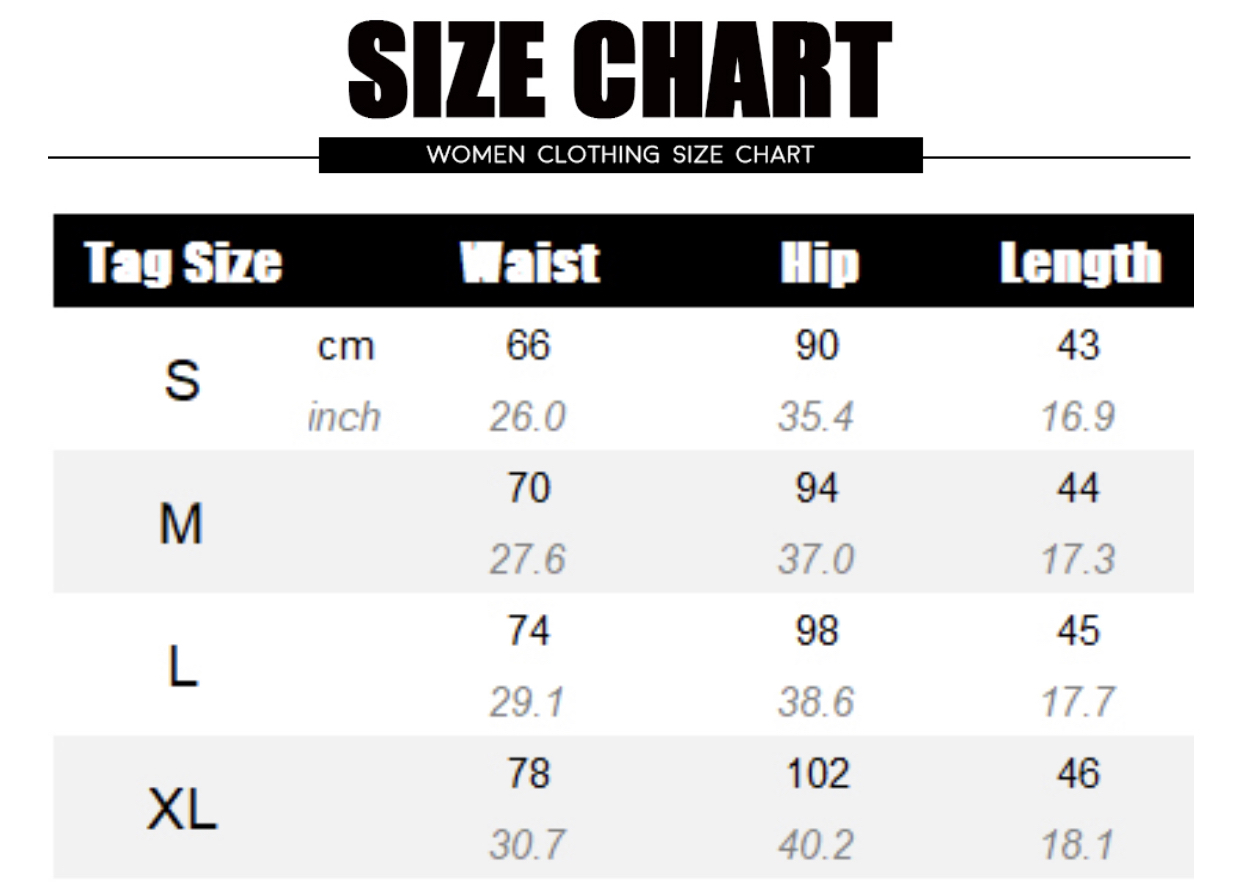This screenshot has width=1242, height=882.
Task: Click the hip value 35.4 inches
Action: [816, 417]
